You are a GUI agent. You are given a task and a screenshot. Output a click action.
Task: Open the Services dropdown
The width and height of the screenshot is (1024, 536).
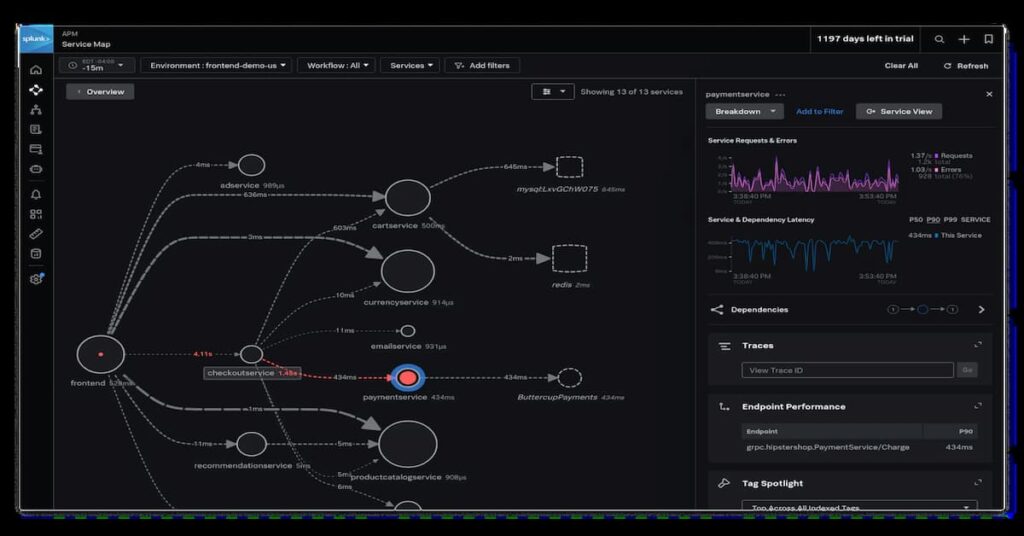pyautogui.click(x=410, y=65)
